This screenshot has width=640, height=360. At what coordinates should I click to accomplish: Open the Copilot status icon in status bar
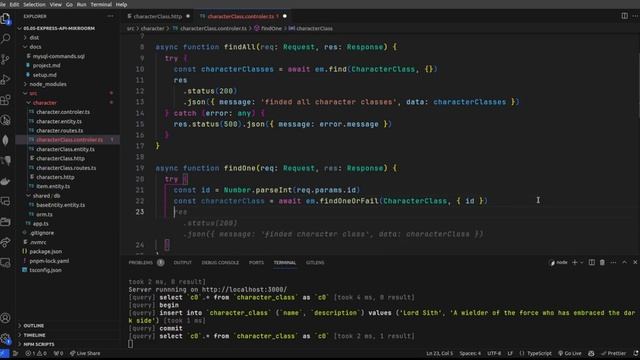[x=591, y=353]
